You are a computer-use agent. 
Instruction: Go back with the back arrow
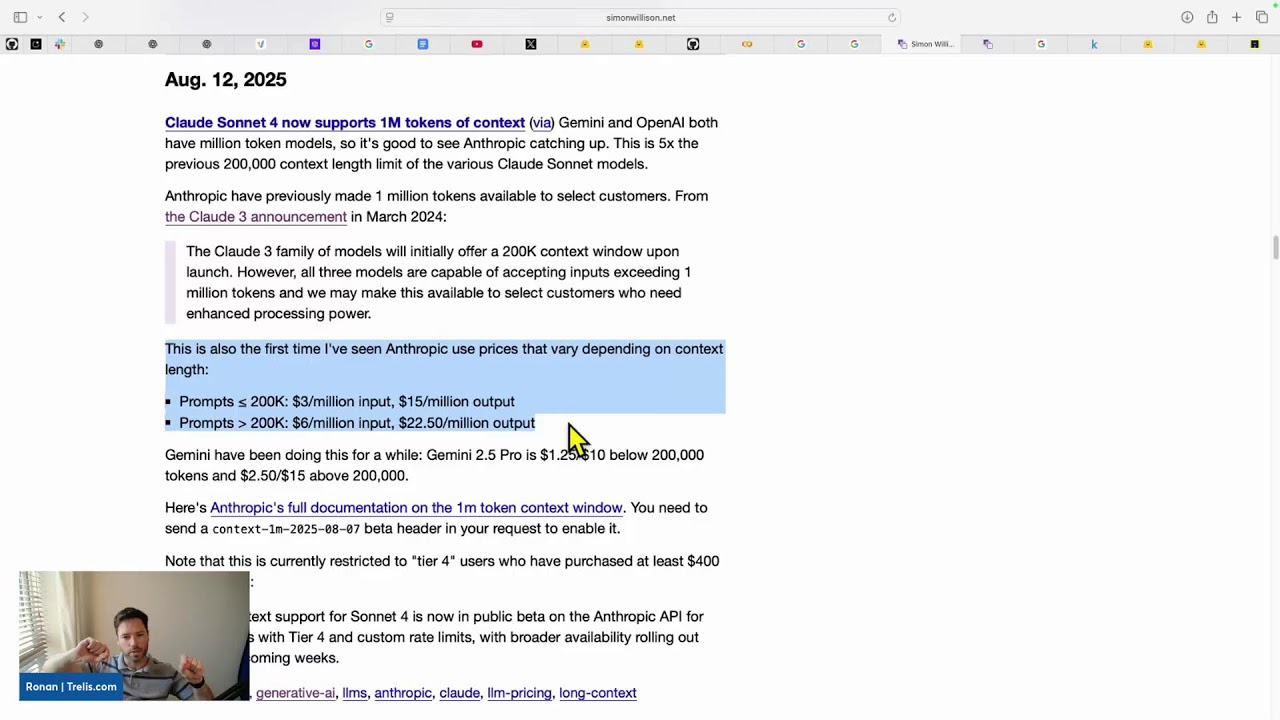pos(62,17)
